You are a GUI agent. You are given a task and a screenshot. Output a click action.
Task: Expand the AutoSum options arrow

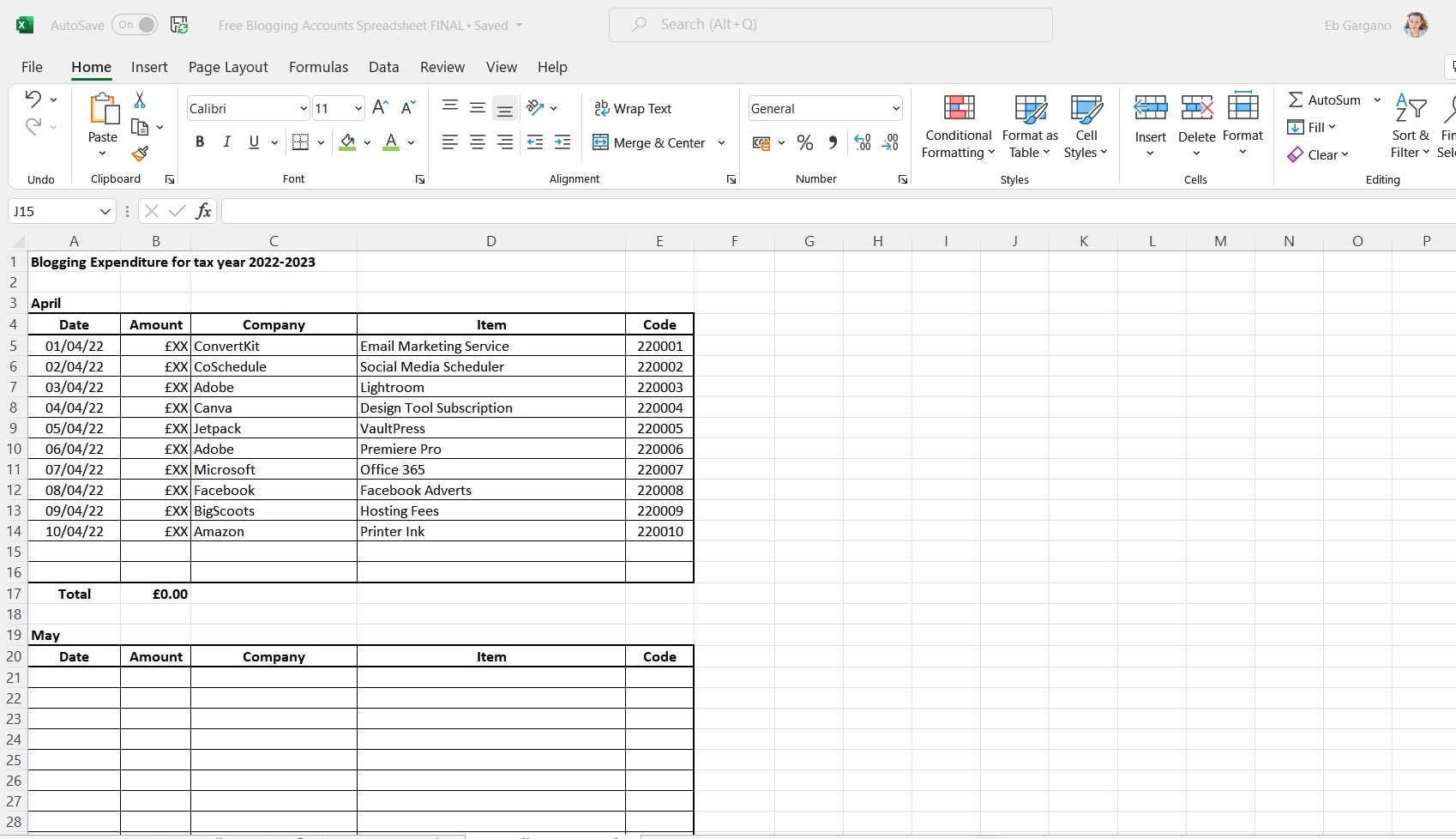(x=1377, y=100)
